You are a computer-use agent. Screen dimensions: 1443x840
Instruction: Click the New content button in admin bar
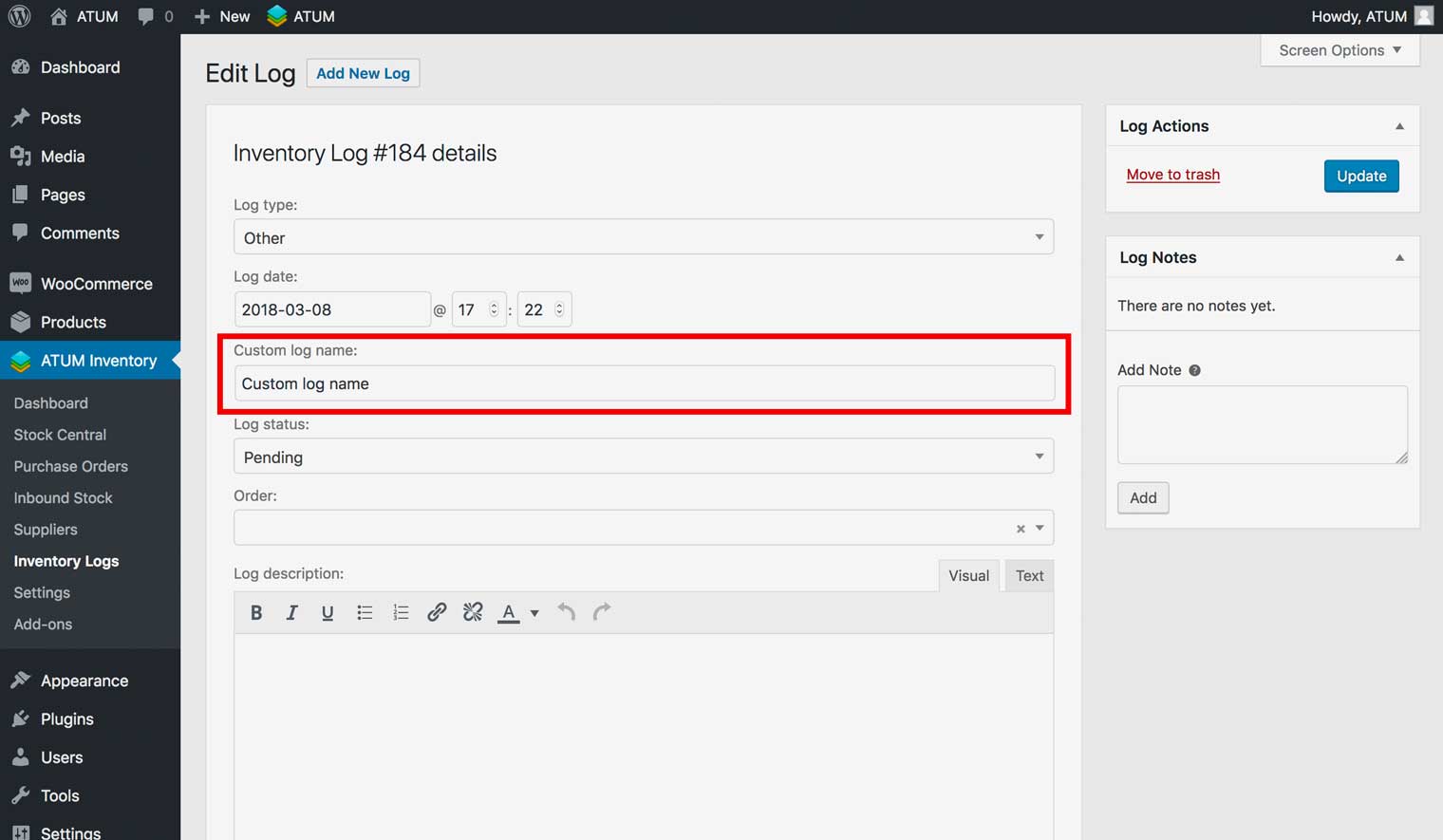point(222,16)
